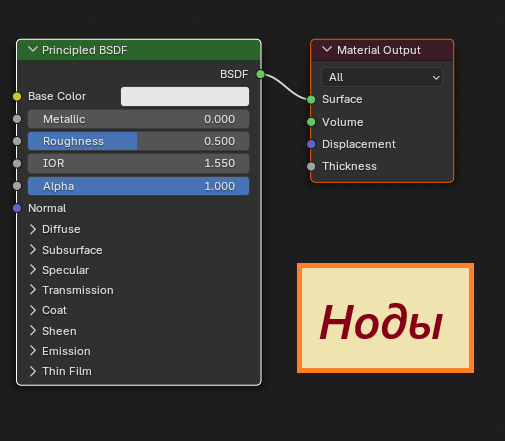Click the gray Thickness socket
Screen dimensions: 505x441
[x=311, y=166]
